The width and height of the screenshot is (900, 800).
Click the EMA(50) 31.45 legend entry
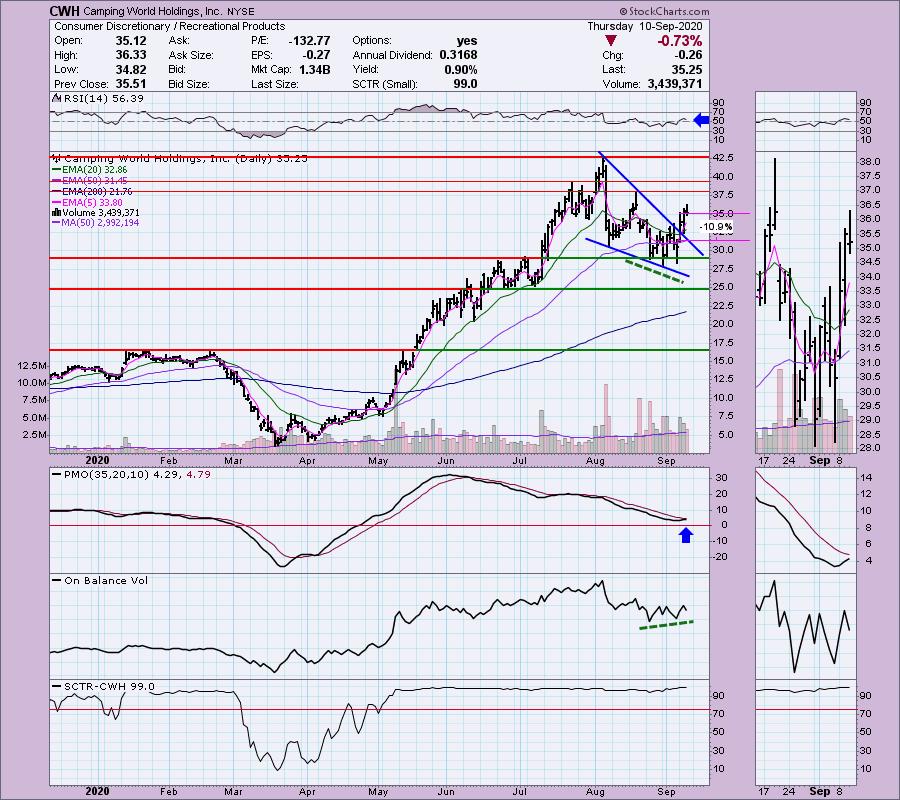pos(90,180)
